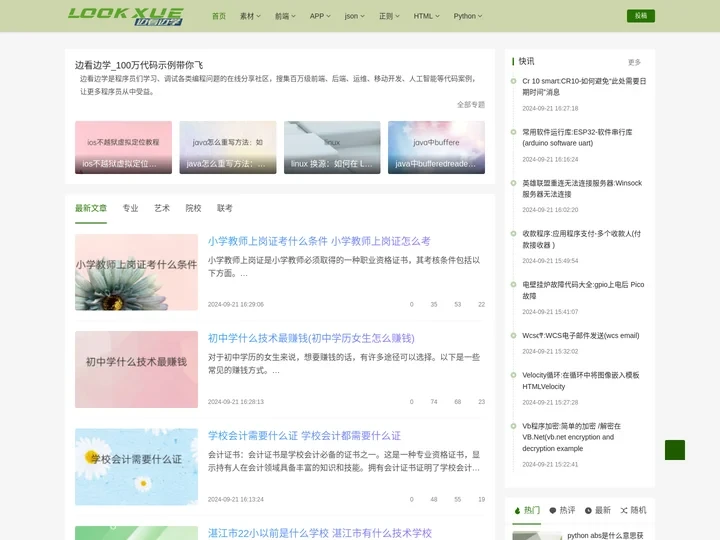Open news item 电壁挂炉故障代码大全
This screenshot has height=540, width=720.
point(583,290)
